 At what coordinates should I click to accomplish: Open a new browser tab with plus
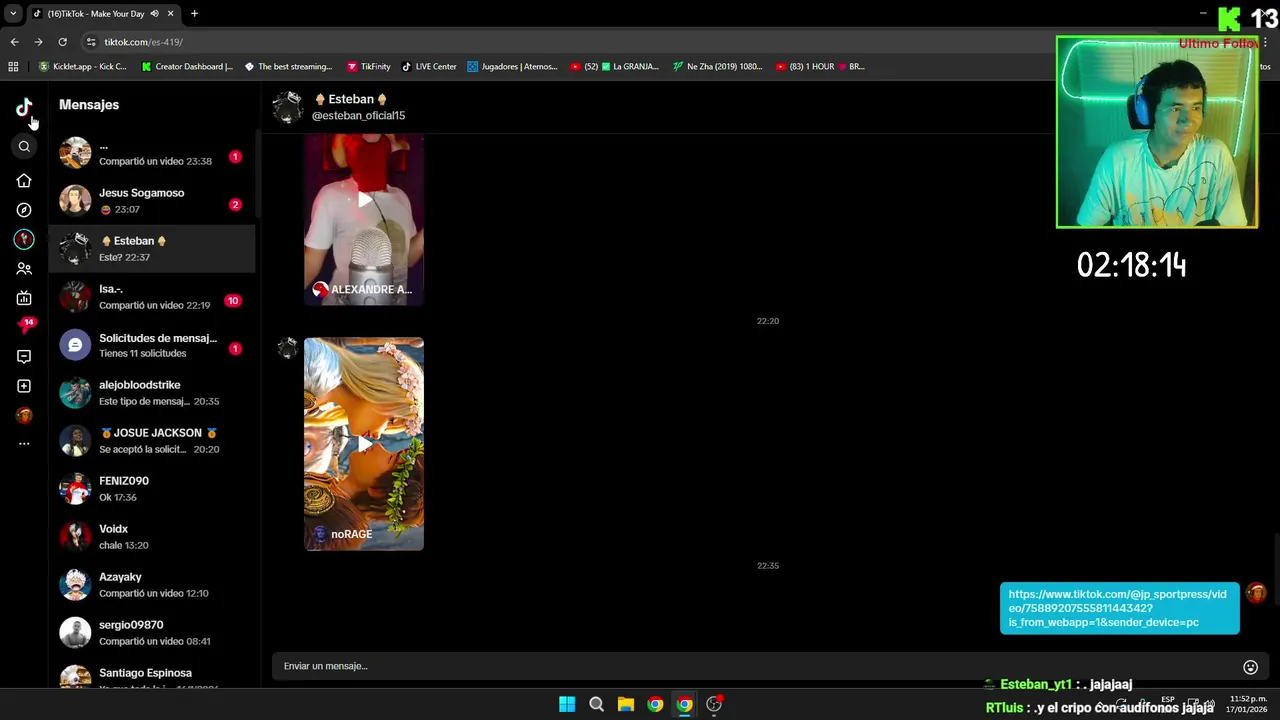(194, 14)
